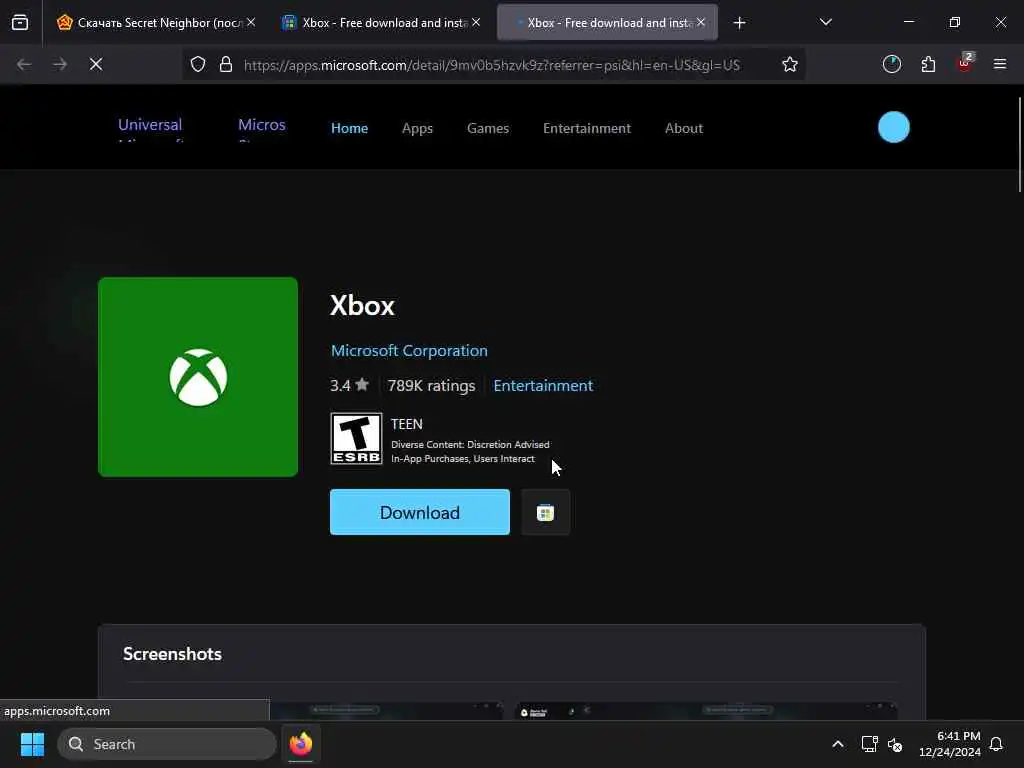Image resolution: width=1024 pixels, height=768 pixels.
Task: Switch to the first Xbox download tab
Action: [381, 23]
